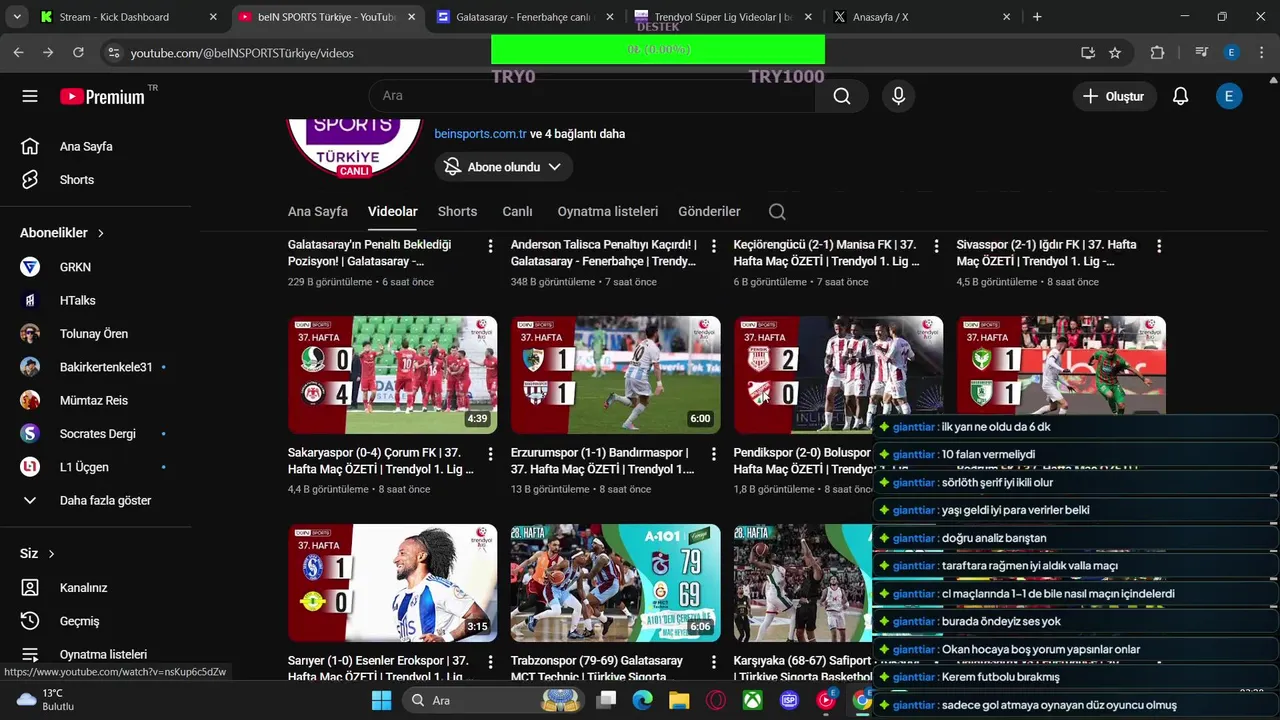Play Erzurumspor (1-1) Bandırmaspor thumbnail
The height and width of the screenshot is (720, 1280).
coord(616,375)
